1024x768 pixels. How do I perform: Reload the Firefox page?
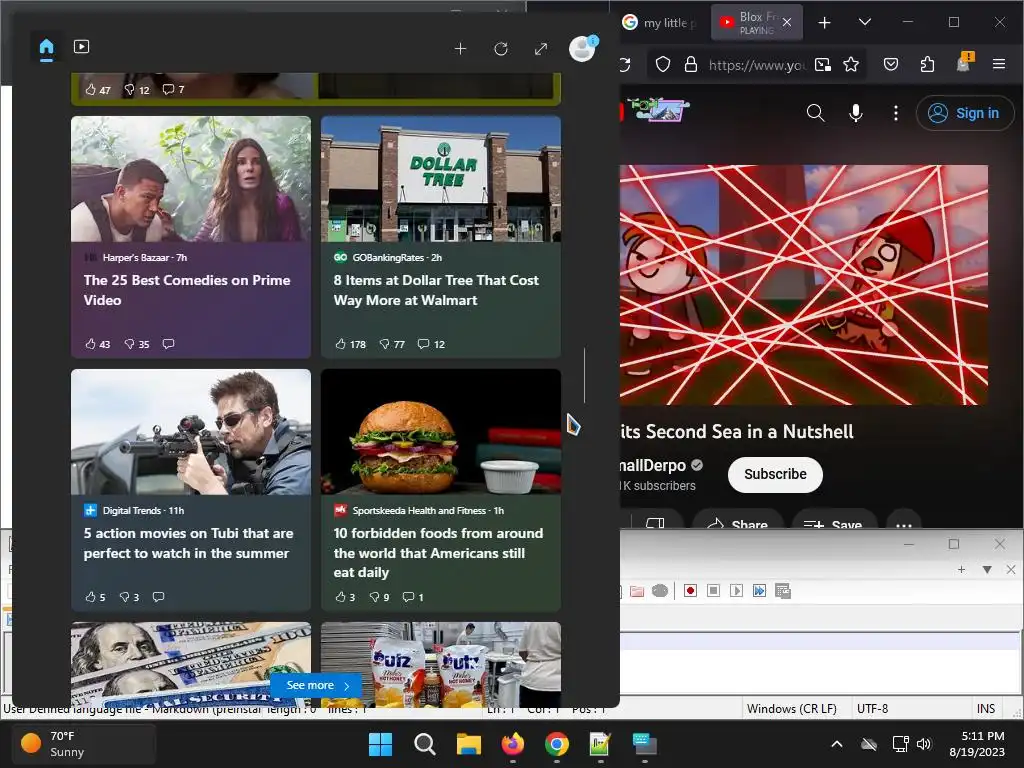click(626, 64)
